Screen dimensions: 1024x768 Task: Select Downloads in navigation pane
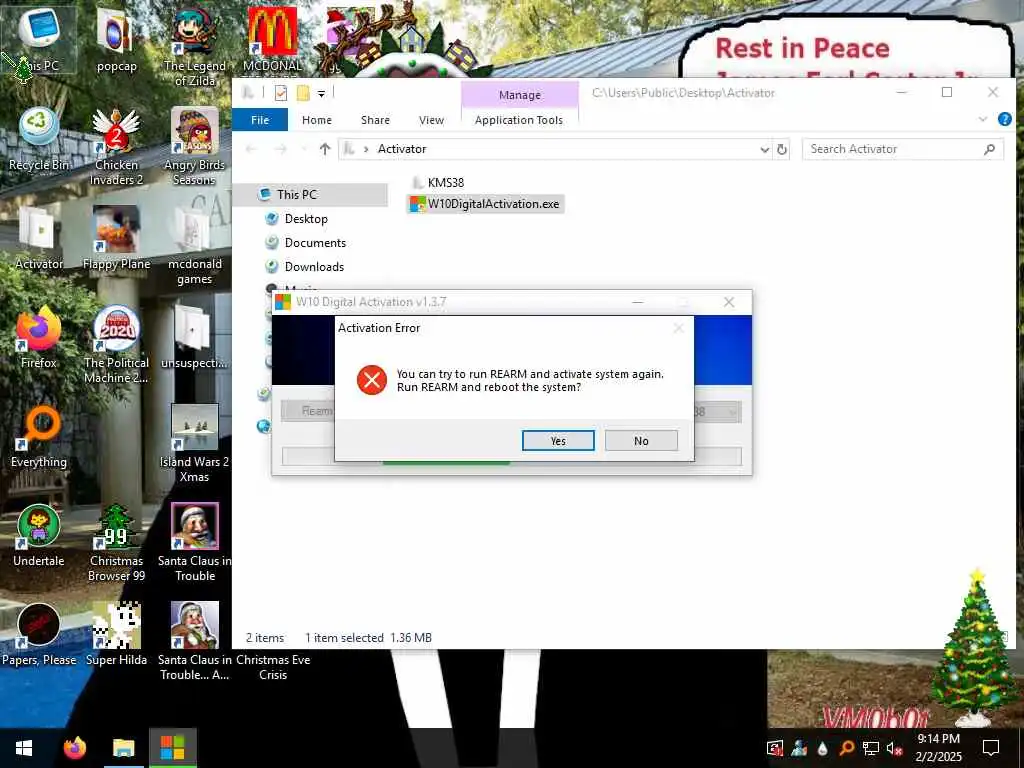(x=313, y=266)
